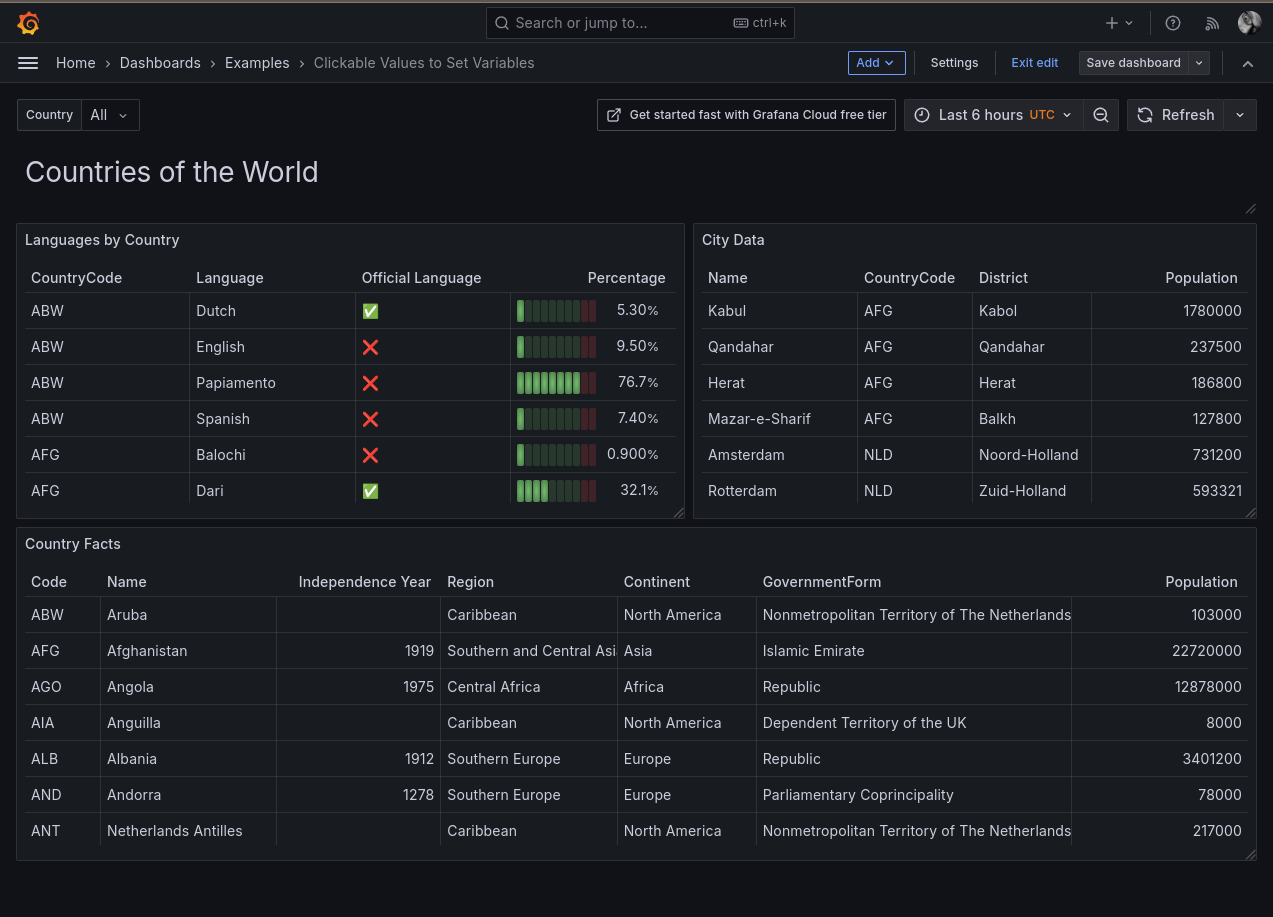Click the news RSS icon in top bar
This screenshot has height=917, width=1273.
tap(1211, 22)
